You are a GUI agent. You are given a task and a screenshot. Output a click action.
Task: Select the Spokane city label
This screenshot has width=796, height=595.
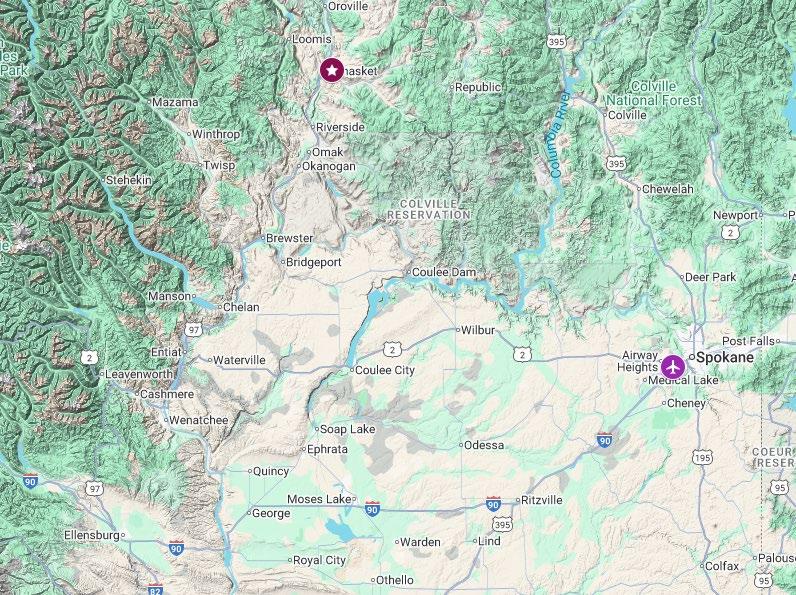pyautogui.click(x=724, y=357)
